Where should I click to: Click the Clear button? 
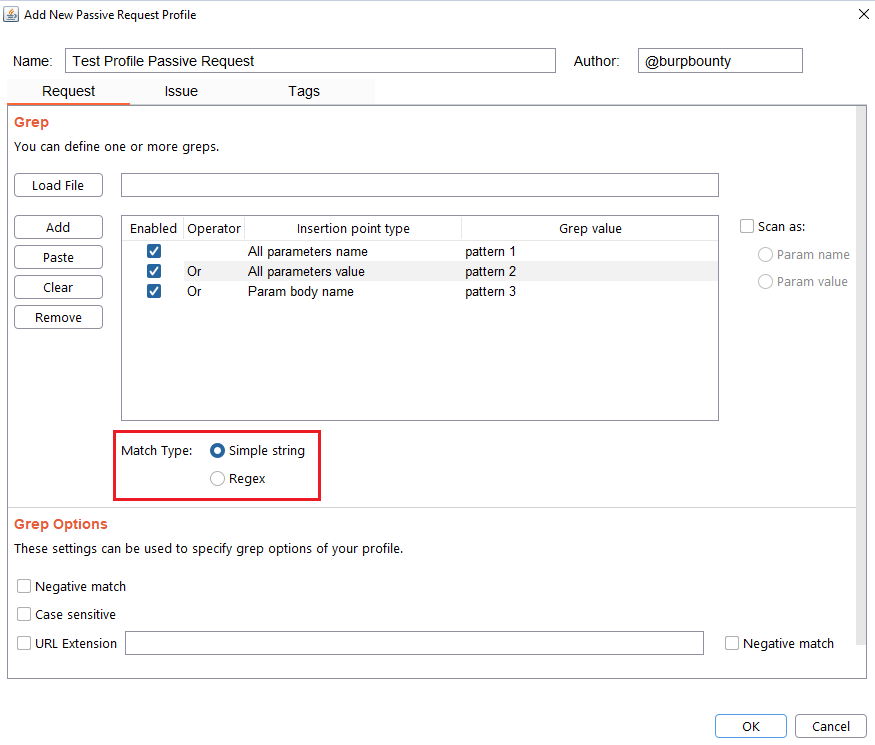click(58, 287)
